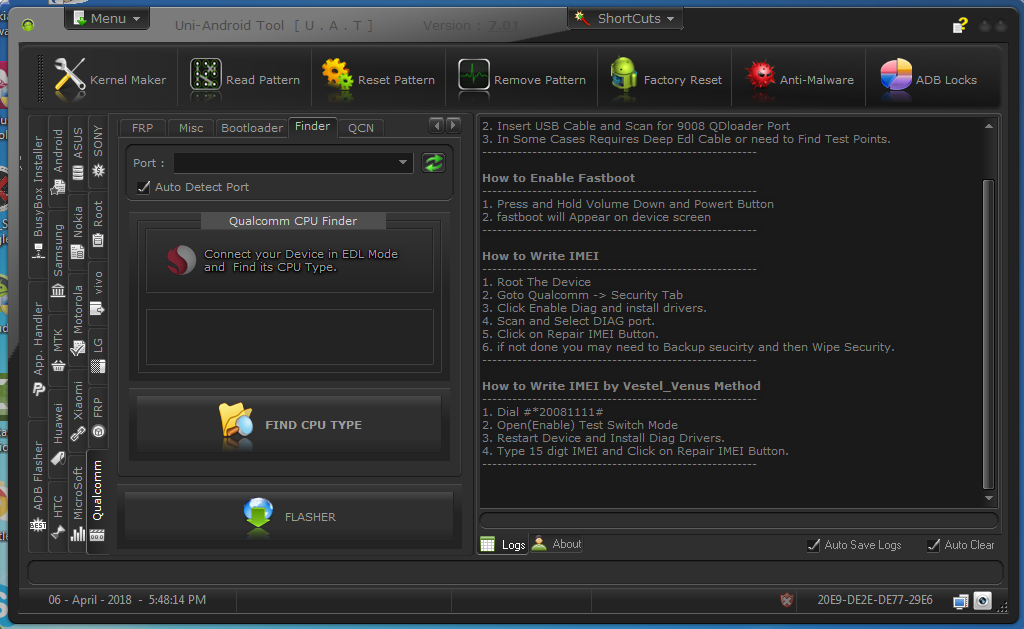Screen dimensions: 1024x629
Task: Click the CPU finder result box
Action: (289, 336)
